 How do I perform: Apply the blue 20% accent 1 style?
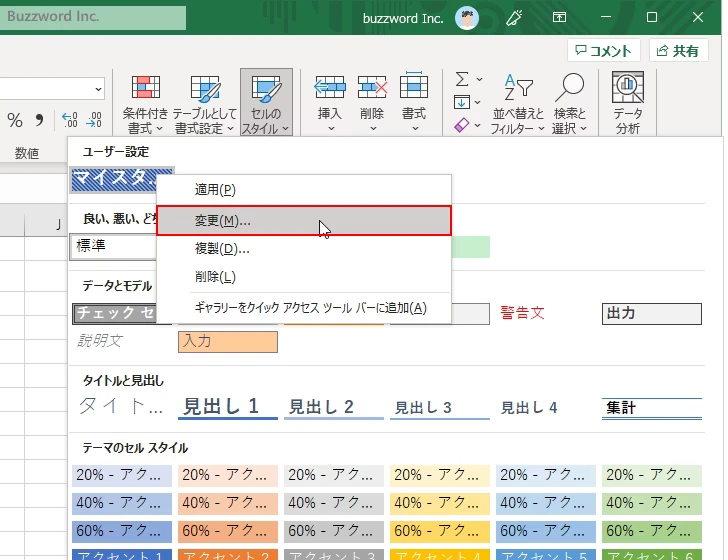[x=122, y=475]
